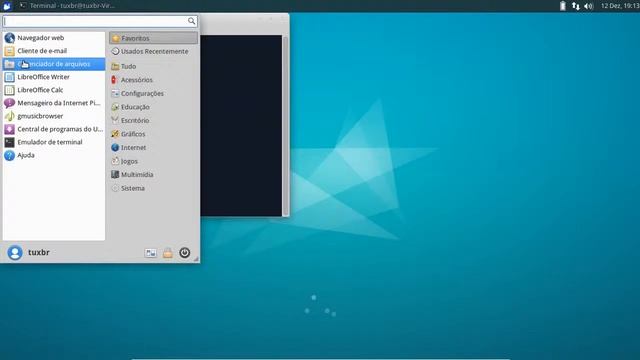Image resolution: width=640 pixels, height=360 pixels.
Task: Click the Cliente de e-mail icon
Action: pos(9,51)
